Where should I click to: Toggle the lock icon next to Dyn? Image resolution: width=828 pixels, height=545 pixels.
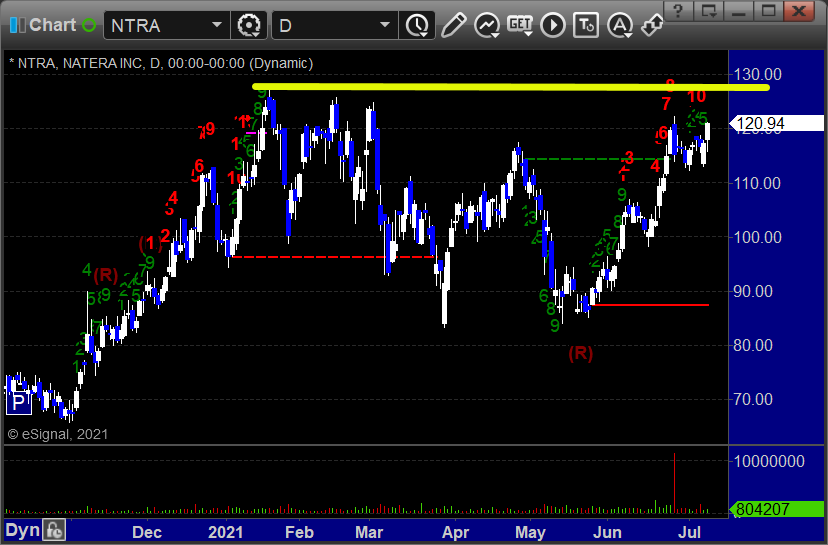click(x=54, y=530)
